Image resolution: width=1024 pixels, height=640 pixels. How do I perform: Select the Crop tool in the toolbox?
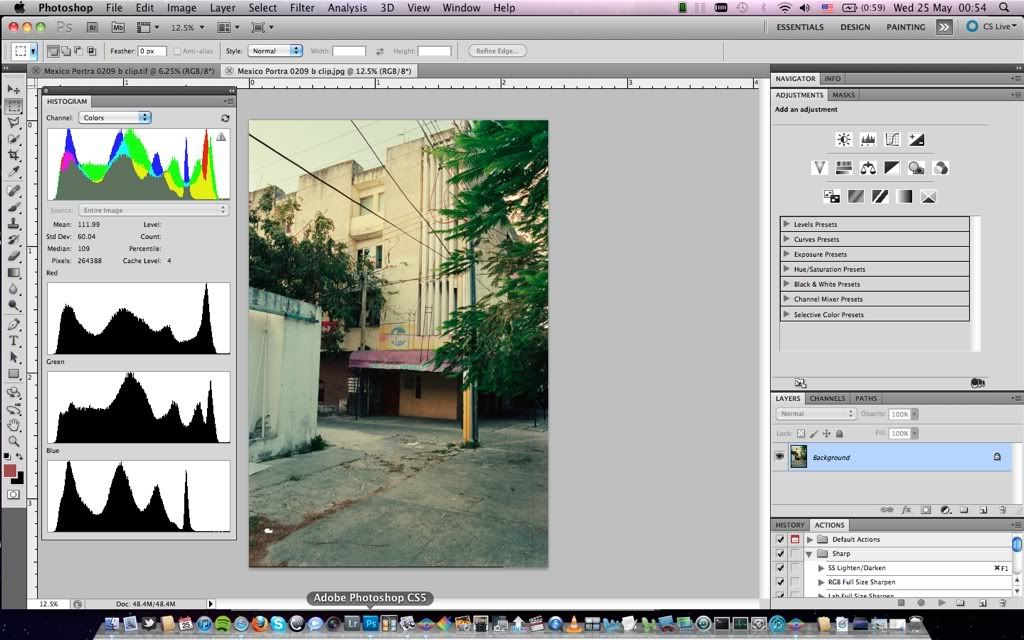(x=14, y=155)
